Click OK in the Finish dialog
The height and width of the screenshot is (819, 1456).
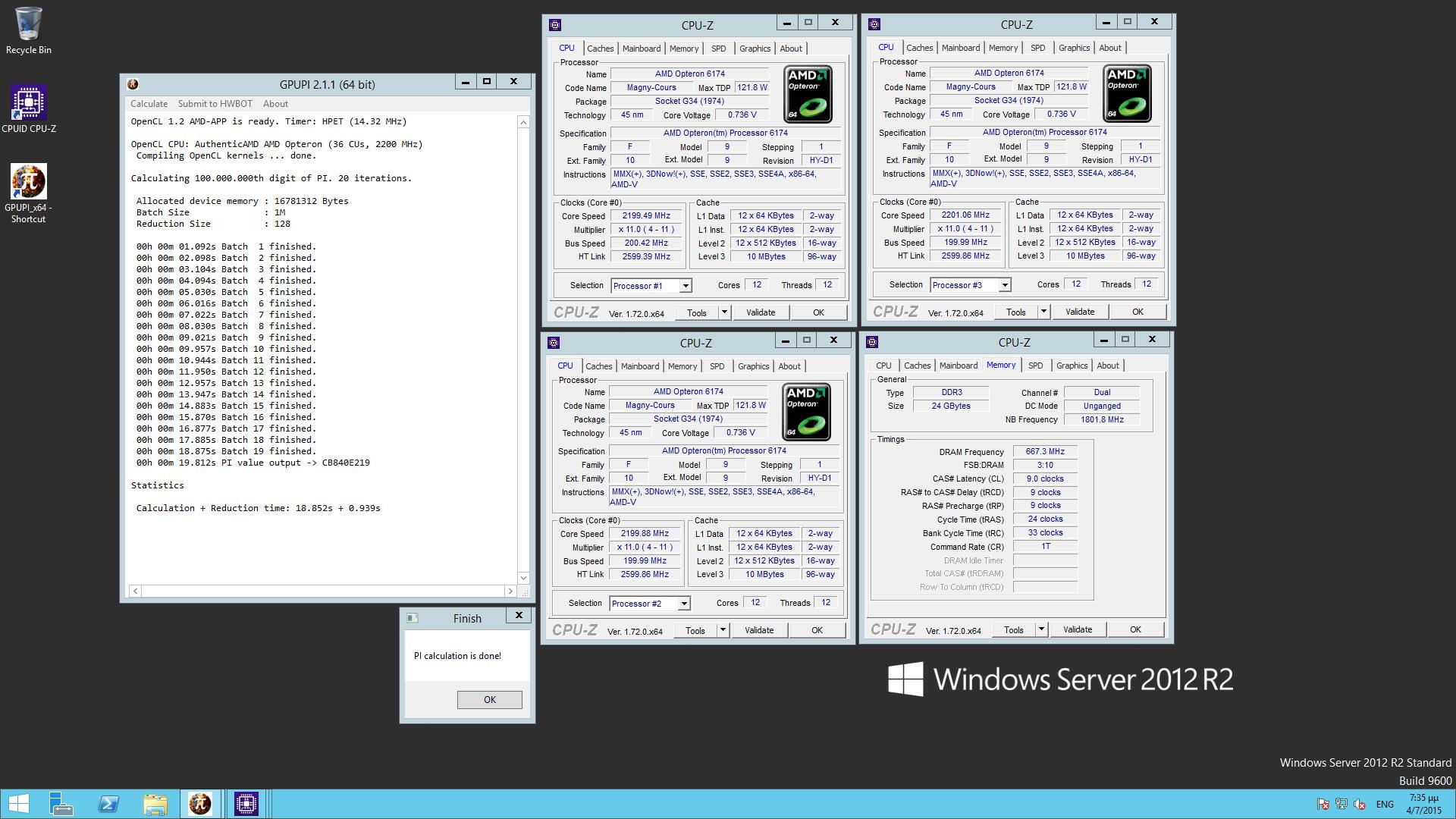click(x=489, y=700)
